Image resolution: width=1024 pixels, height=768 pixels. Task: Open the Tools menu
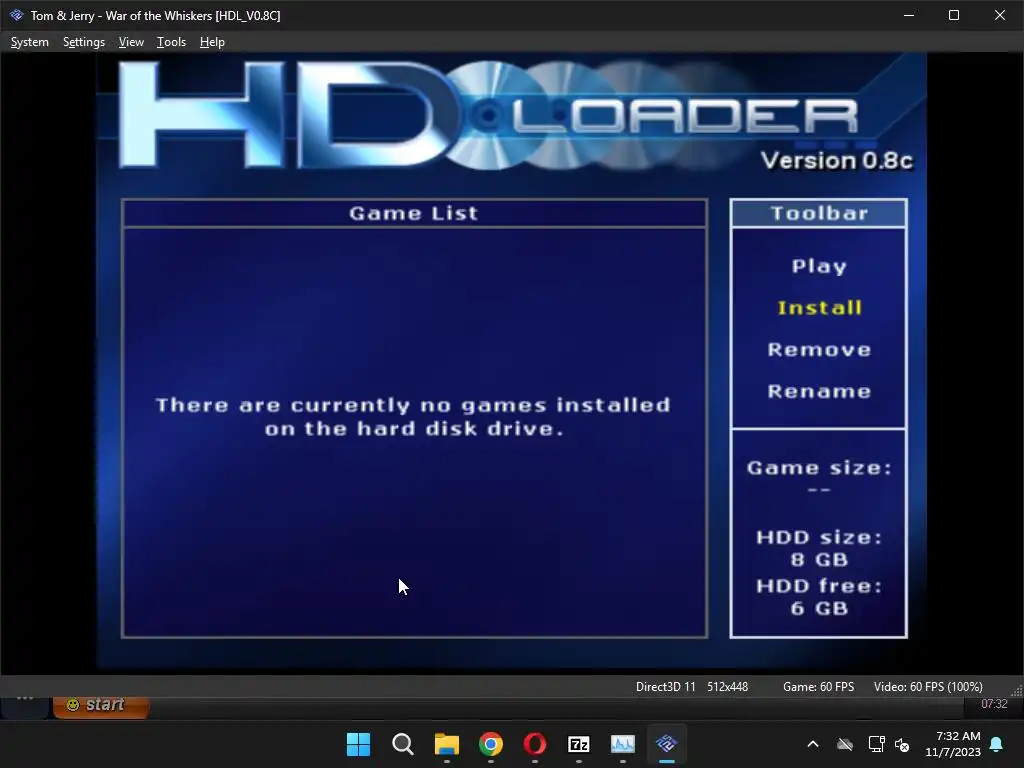tap(171, 42)
